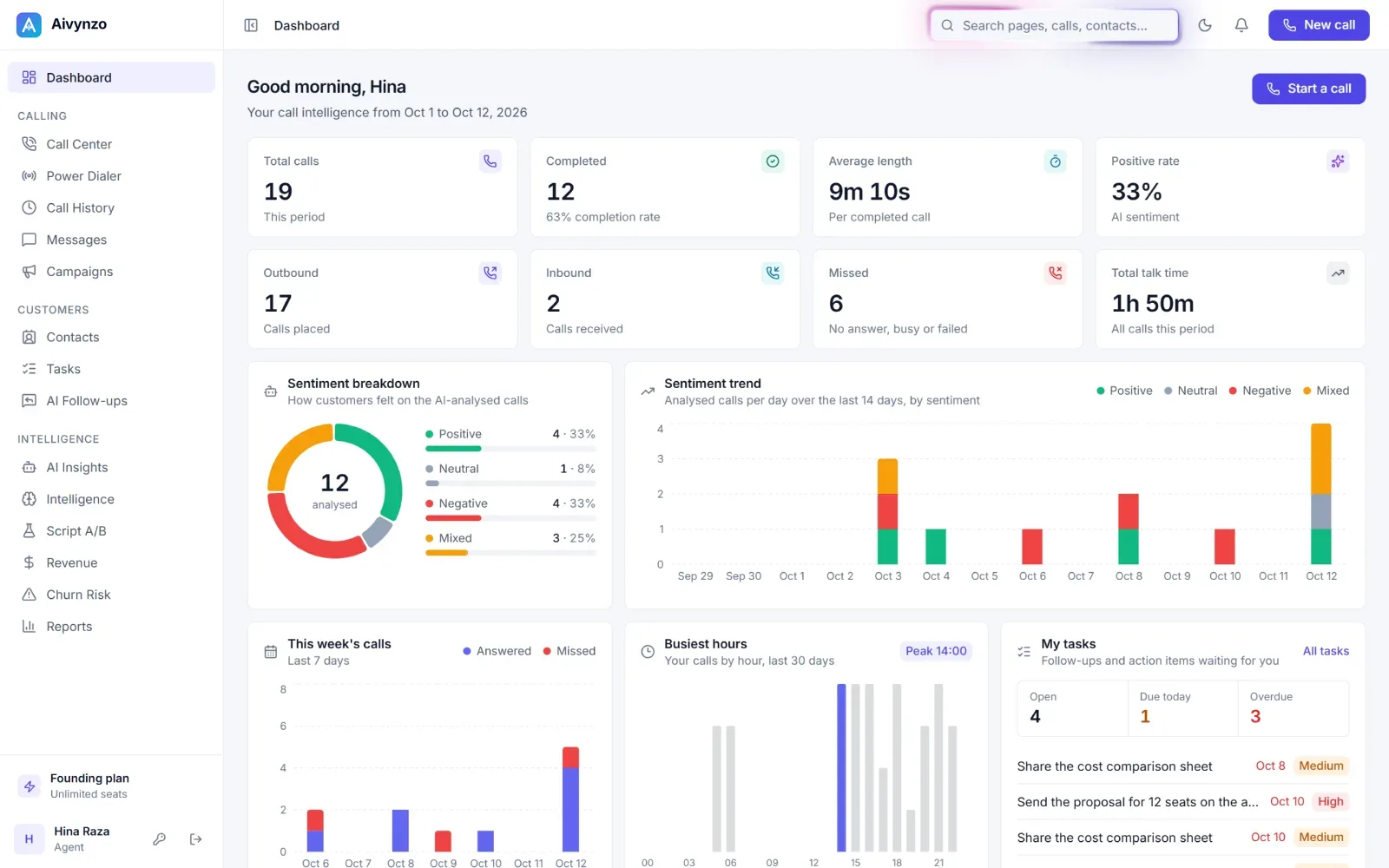
Task: Navigate to Campaigns
Action: (x=111, y=272)
